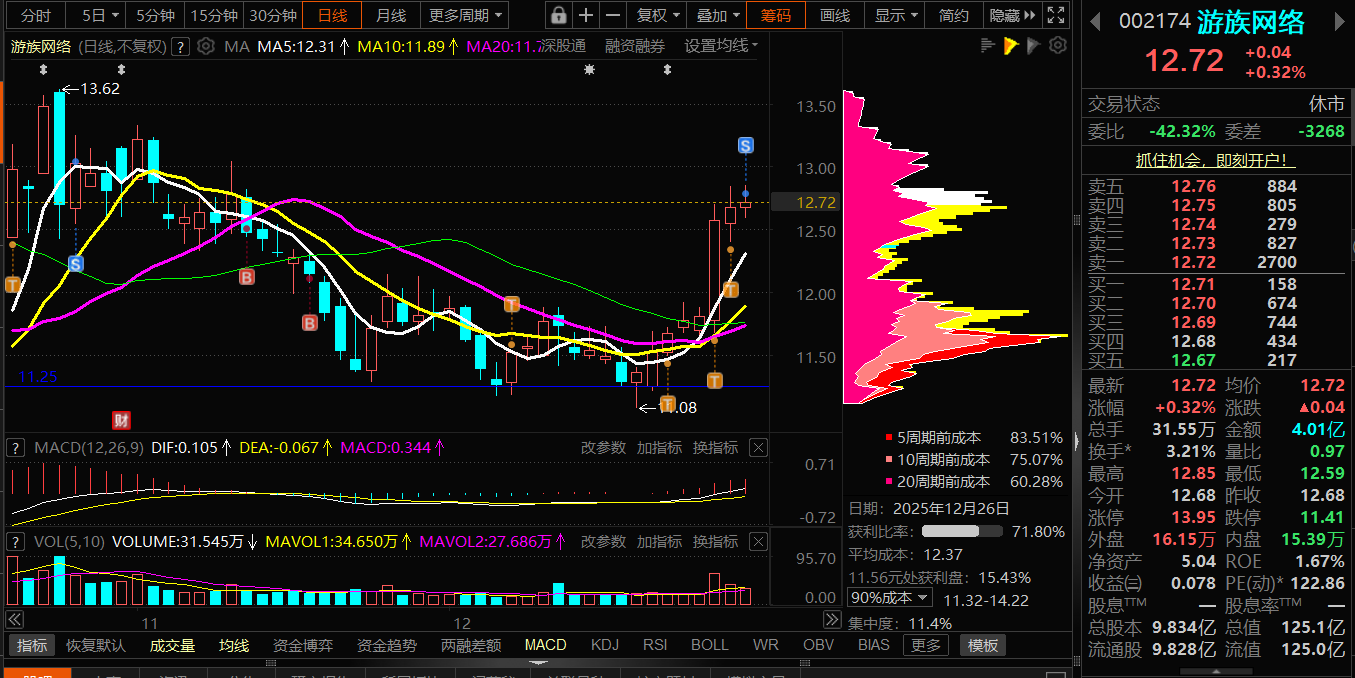This screenshot has width=1355, height=678.
Task: Zoom in chart with plus icon
Action: [586, 15]
